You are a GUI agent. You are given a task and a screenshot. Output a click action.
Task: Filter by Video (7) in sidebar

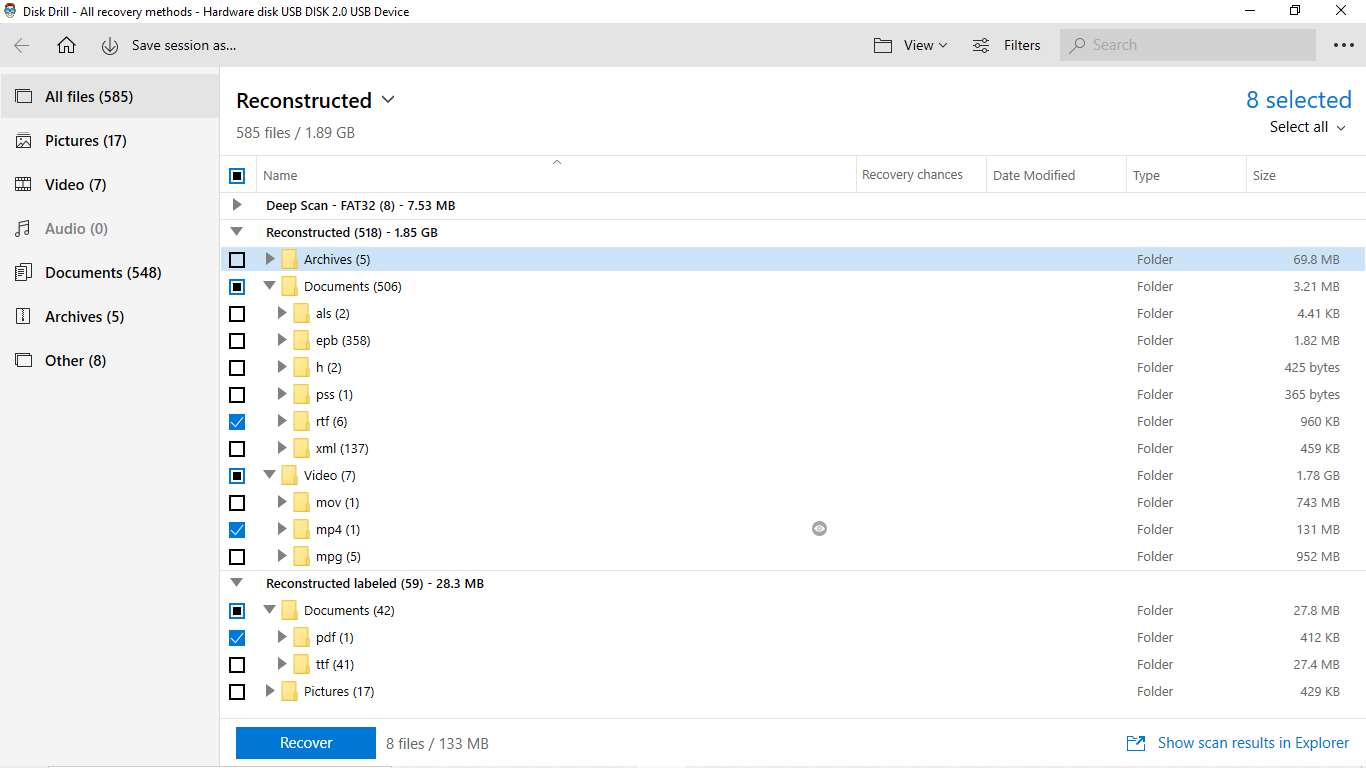[110, 185]
